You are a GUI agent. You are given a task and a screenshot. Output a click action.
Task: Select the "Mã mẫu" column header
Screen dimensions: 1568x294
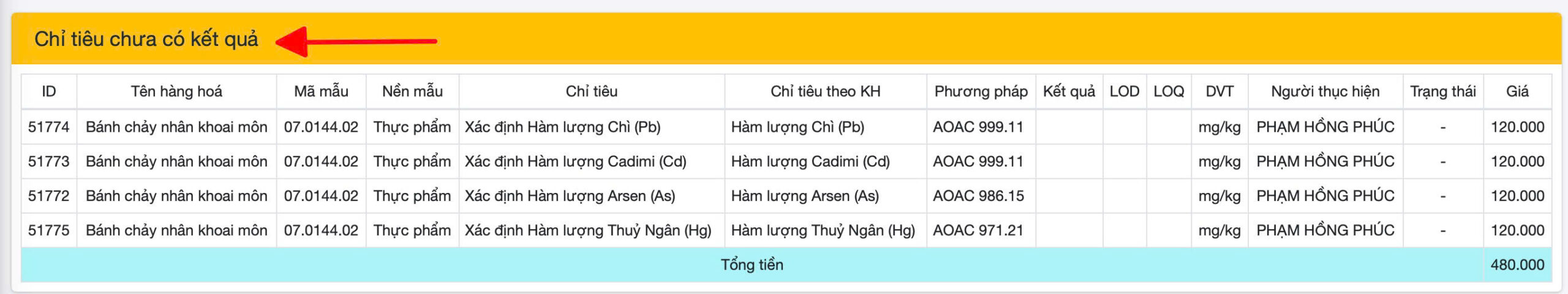click(321, 92)
